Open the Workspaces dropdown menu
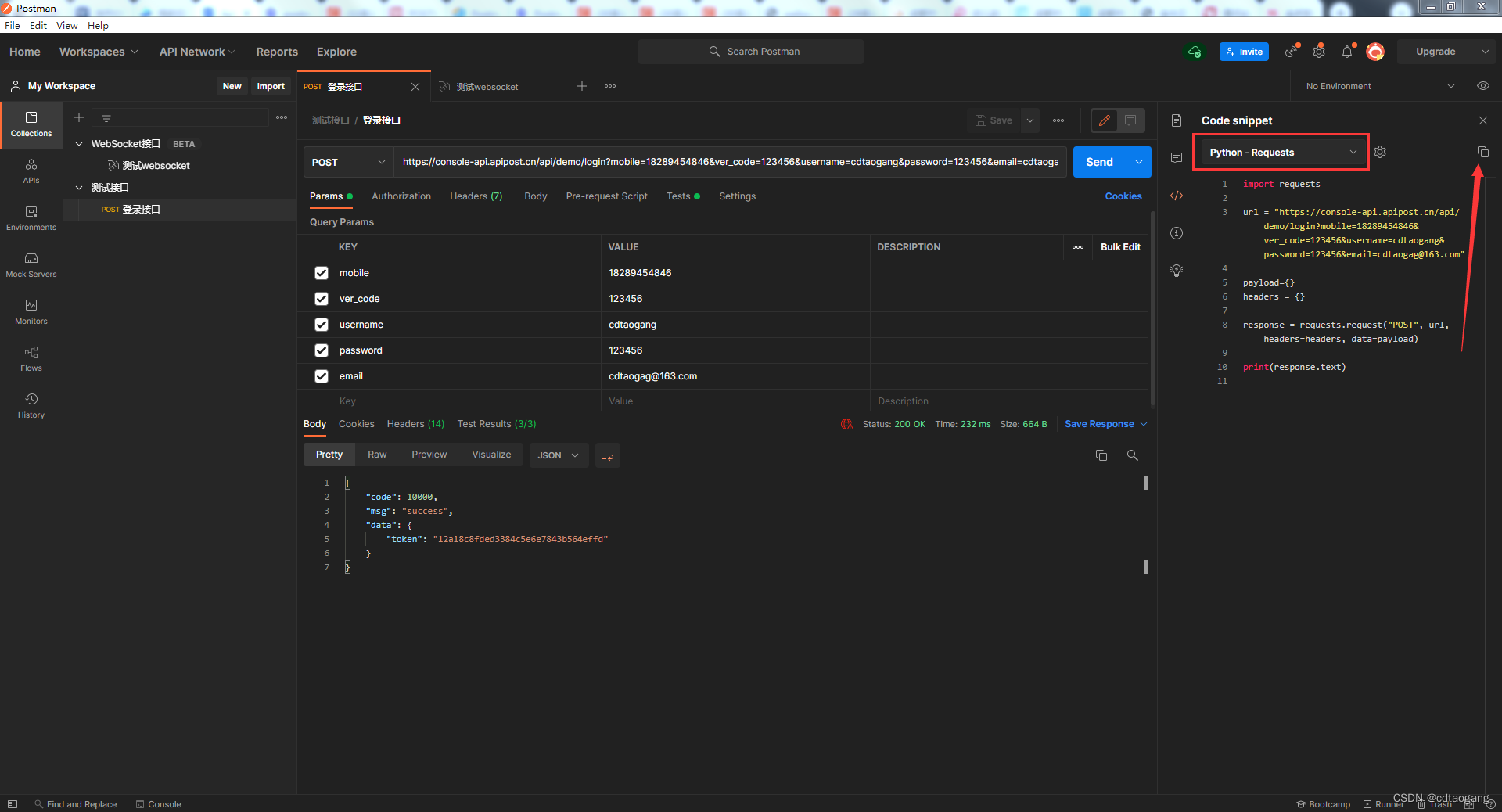 pyautogui.click(x=99, y=52)
